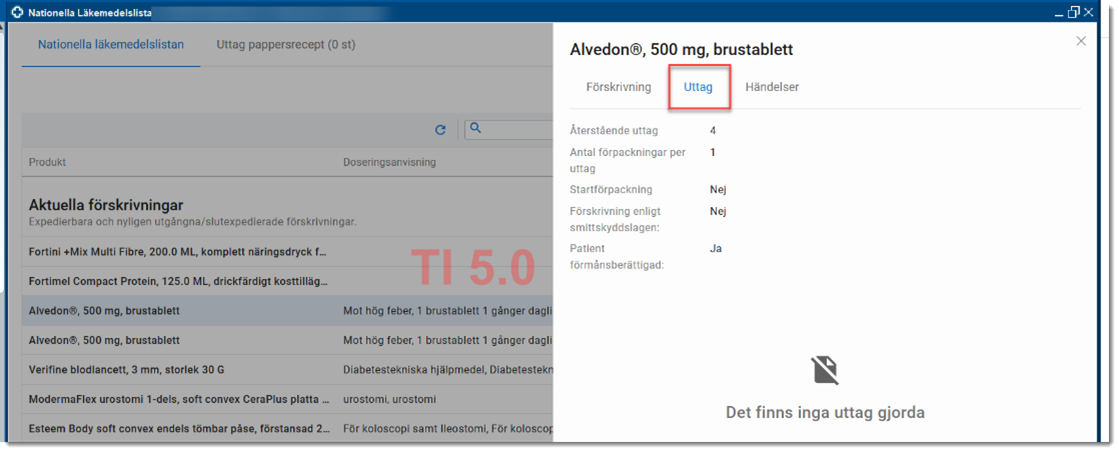The width and height of the screenshot is (1119, 452).
Task: Open the Förskrivning tab
Action: pyautogui.click(x=619, y=87)
